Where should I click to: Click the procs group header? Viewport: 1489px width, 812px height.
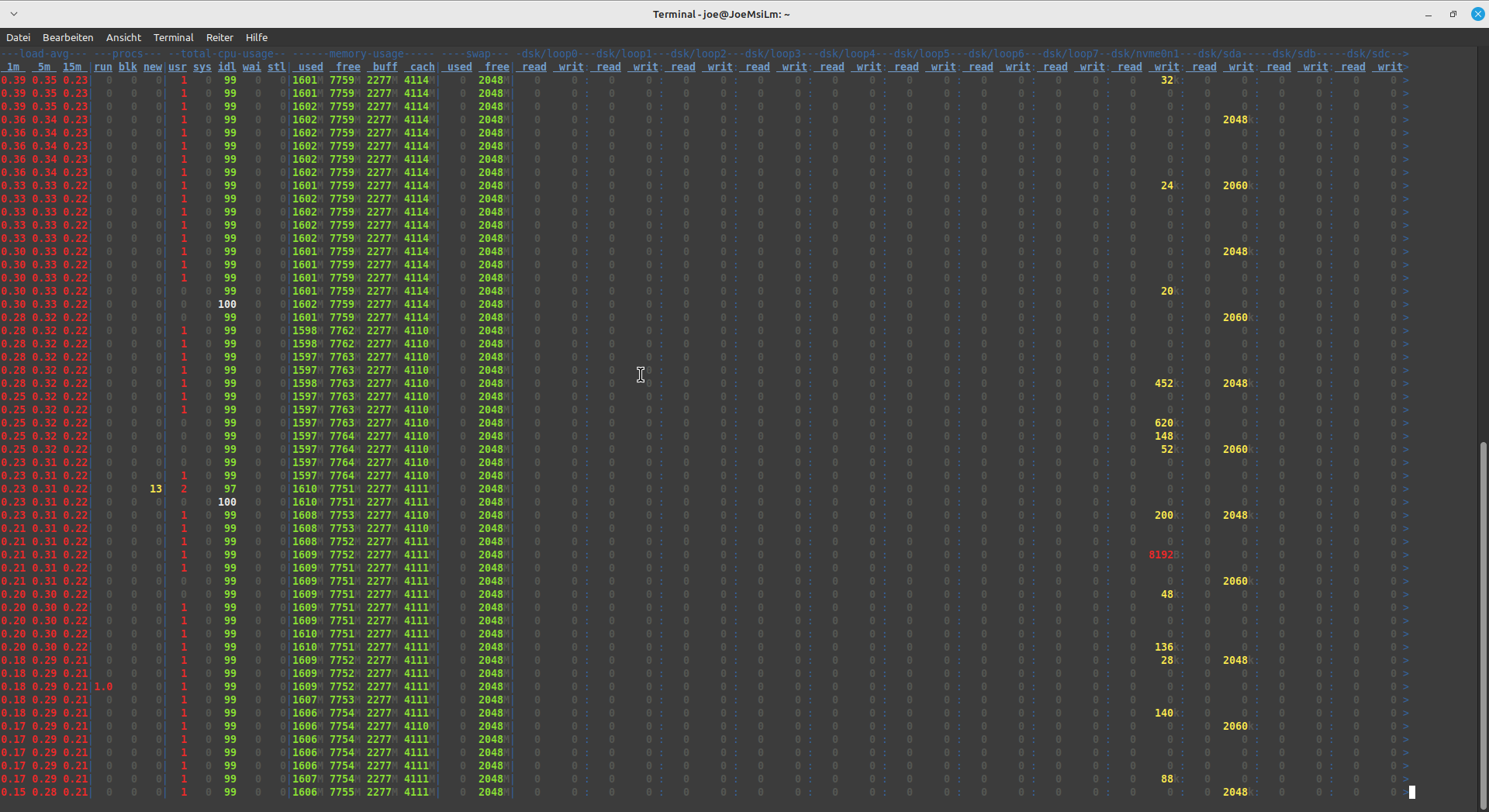pyautogui.click(x=128, y=54)
